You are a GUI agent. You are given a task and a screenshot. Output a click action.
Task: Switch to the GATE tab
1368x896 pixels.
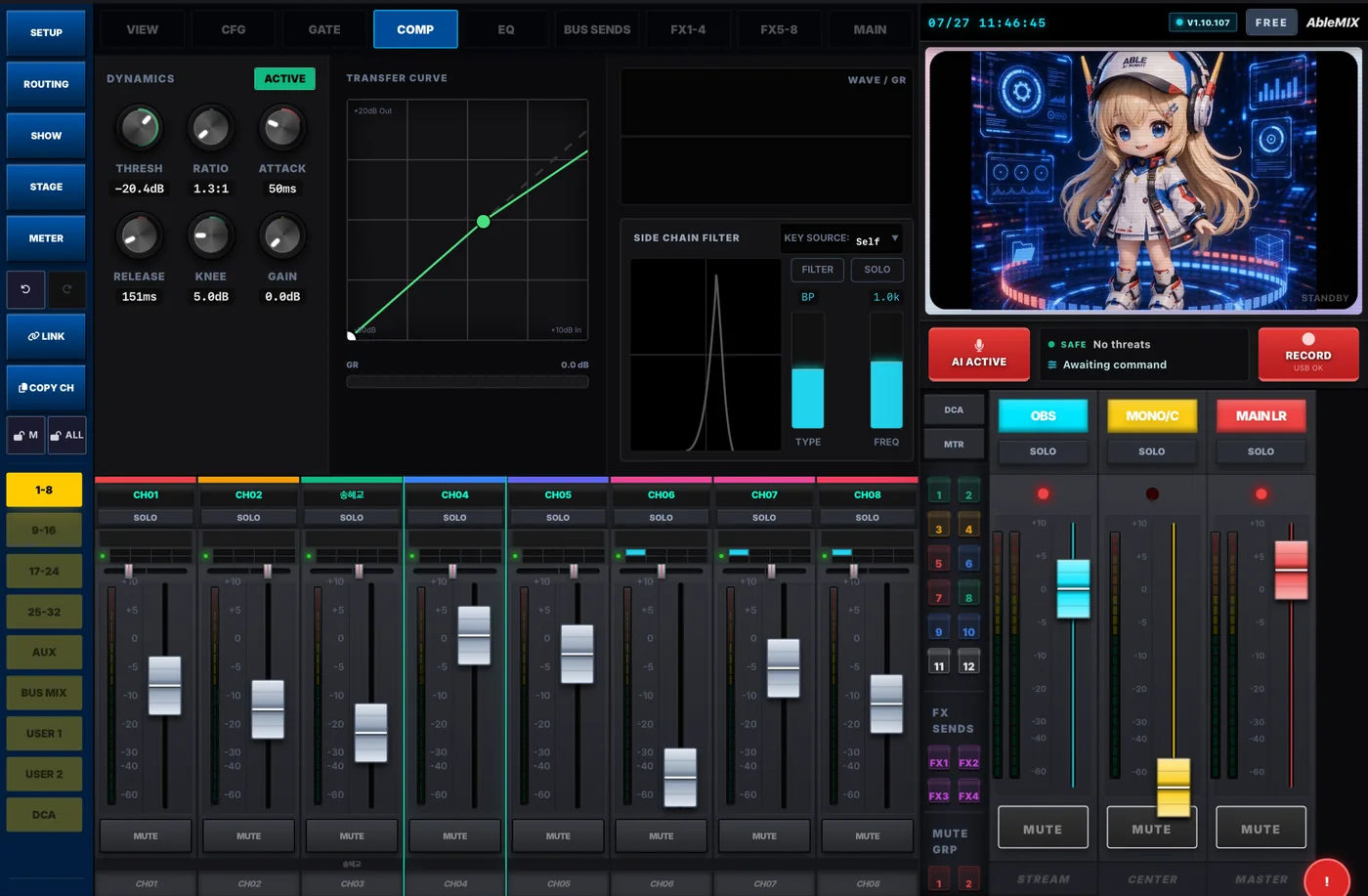coord(324,29)
